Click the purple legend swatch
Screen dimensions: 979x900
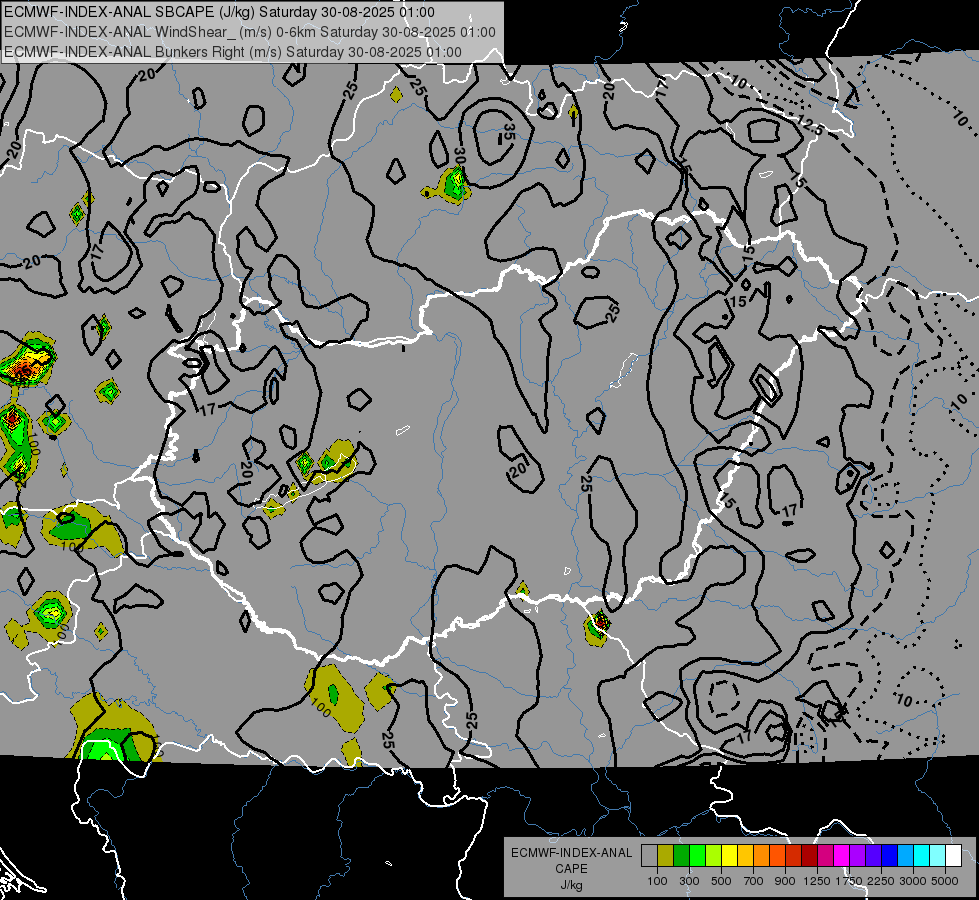pos(858,856)
